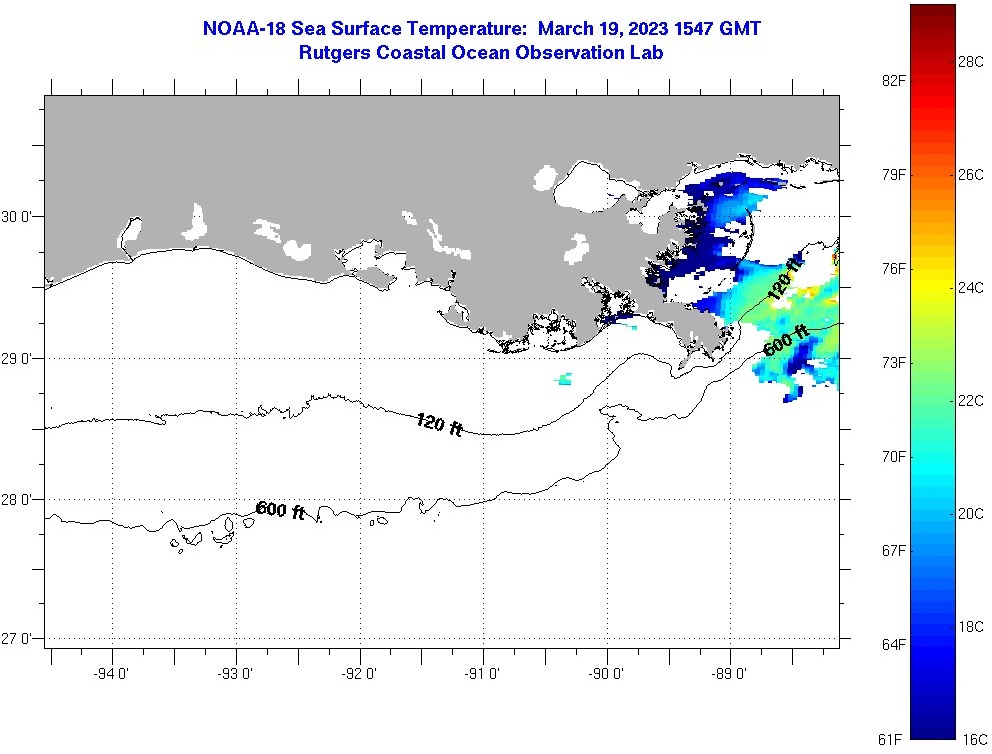Click the "61F" colorbar label
Screen dimensions: 992x754
click(x=890, y=739)
